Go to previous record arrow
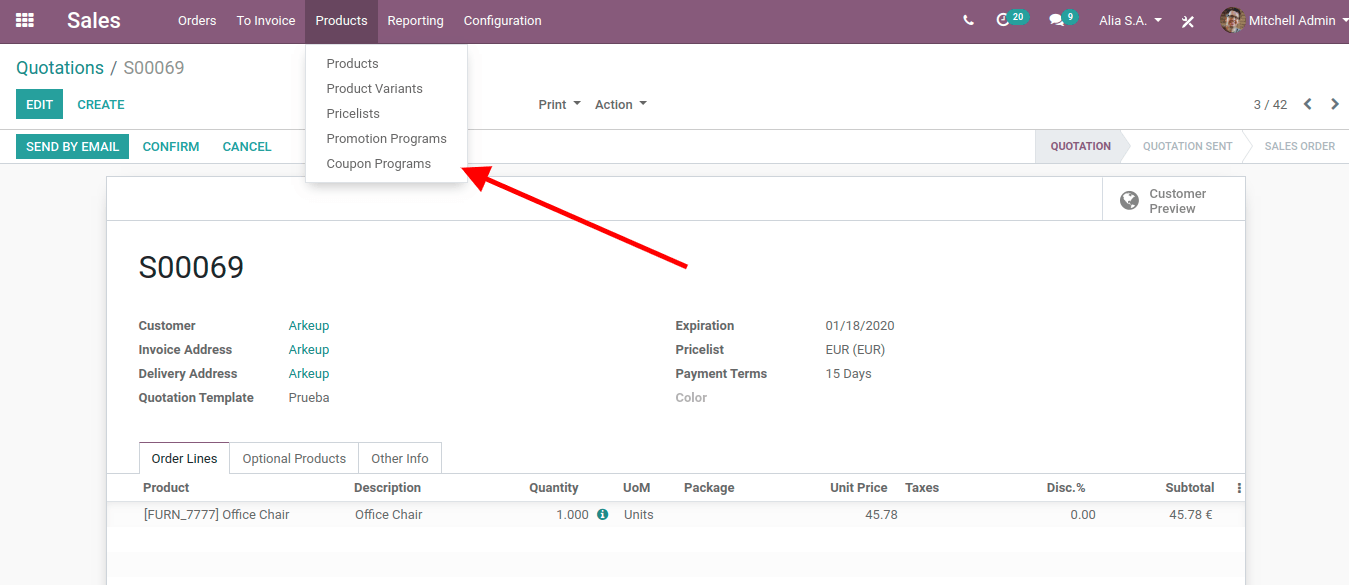 (x=1308, y=104)
